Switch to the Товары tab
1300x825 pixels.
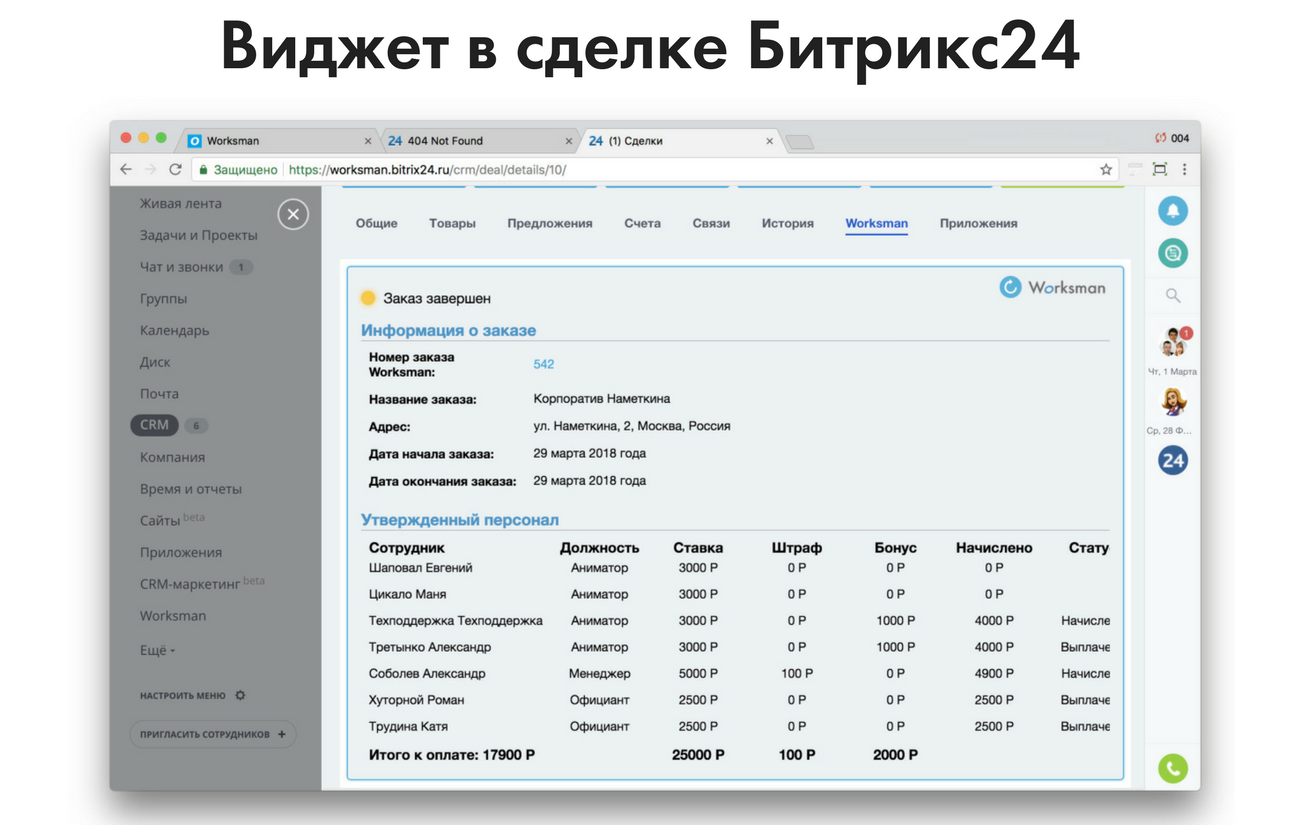tap(452, 224)
